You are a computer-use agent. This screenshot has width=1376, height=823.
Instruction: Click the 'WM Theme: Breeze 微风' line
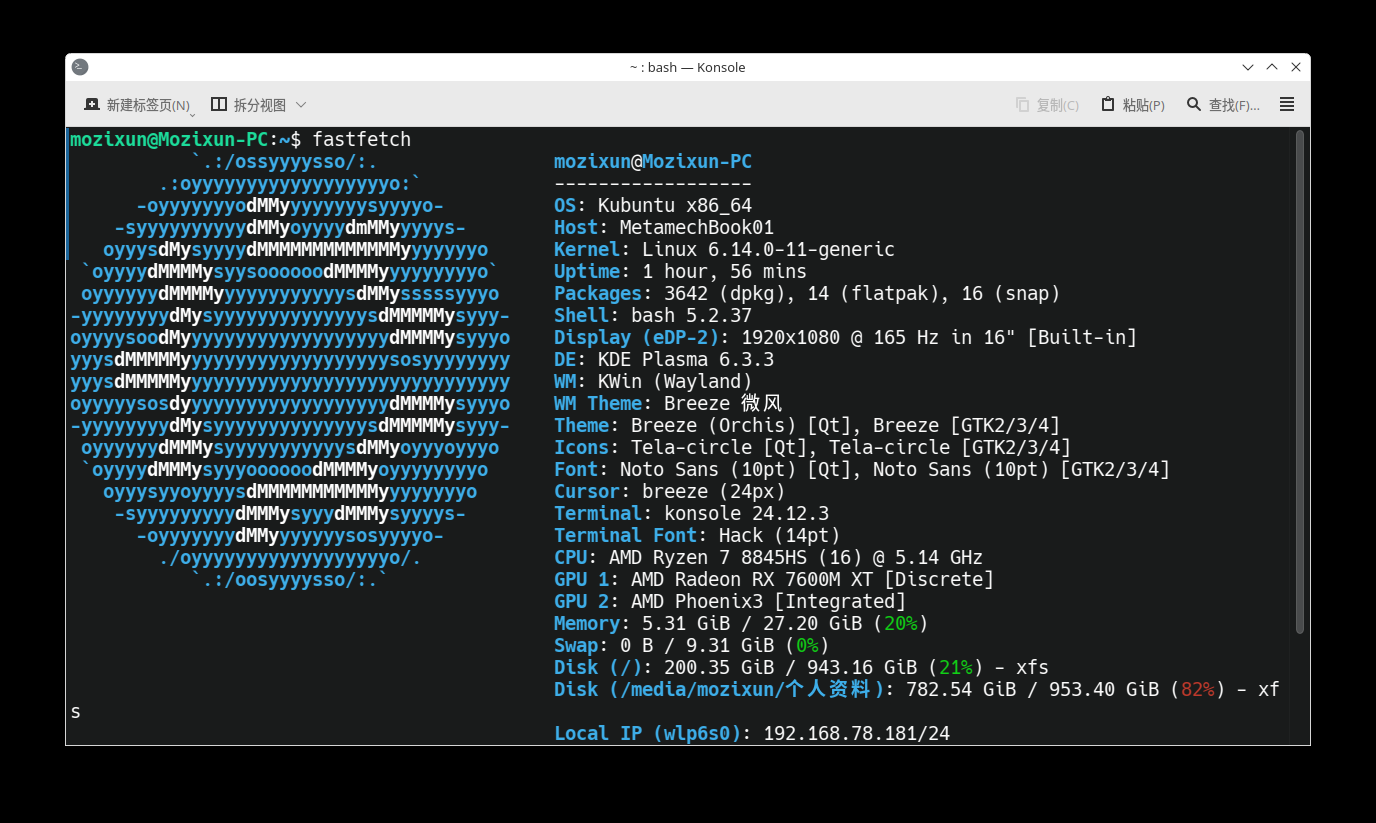[x=668, y=403]
